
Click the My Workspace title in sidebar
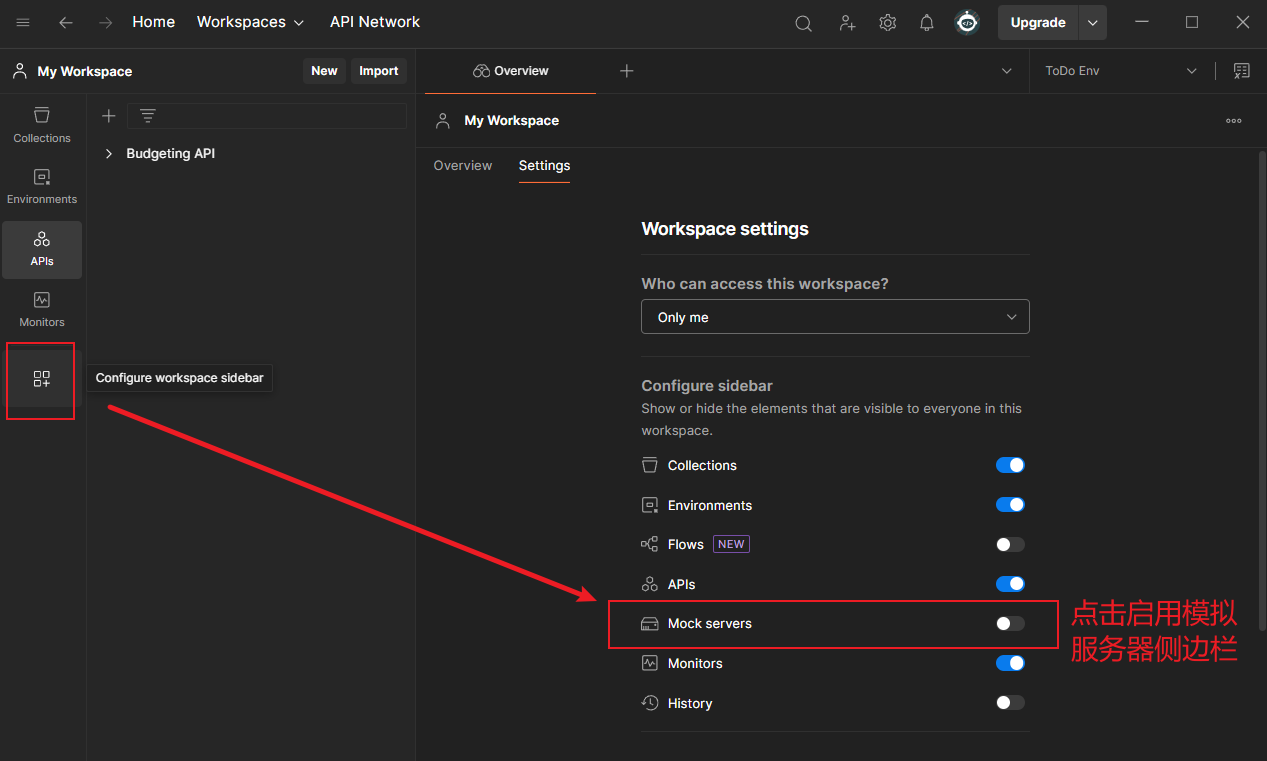85,72
